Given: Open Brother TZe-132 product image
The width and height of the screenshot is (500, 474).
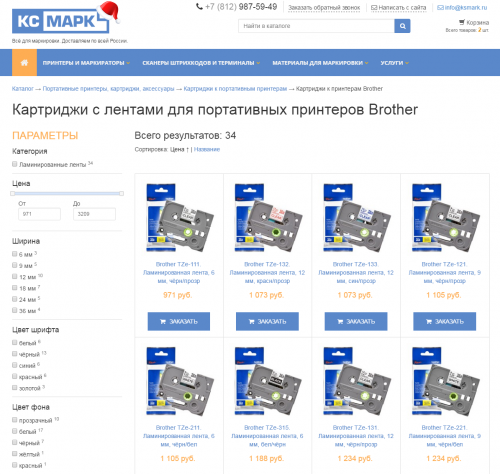Looking at the screenshot, I should (268, 217).
